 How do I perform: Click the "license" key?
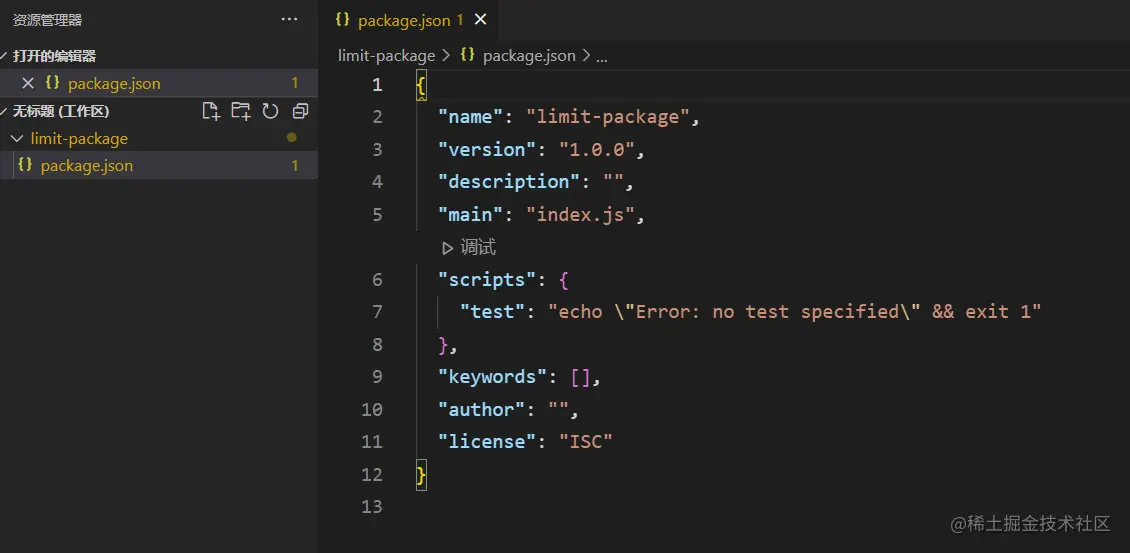click(486, 441)
